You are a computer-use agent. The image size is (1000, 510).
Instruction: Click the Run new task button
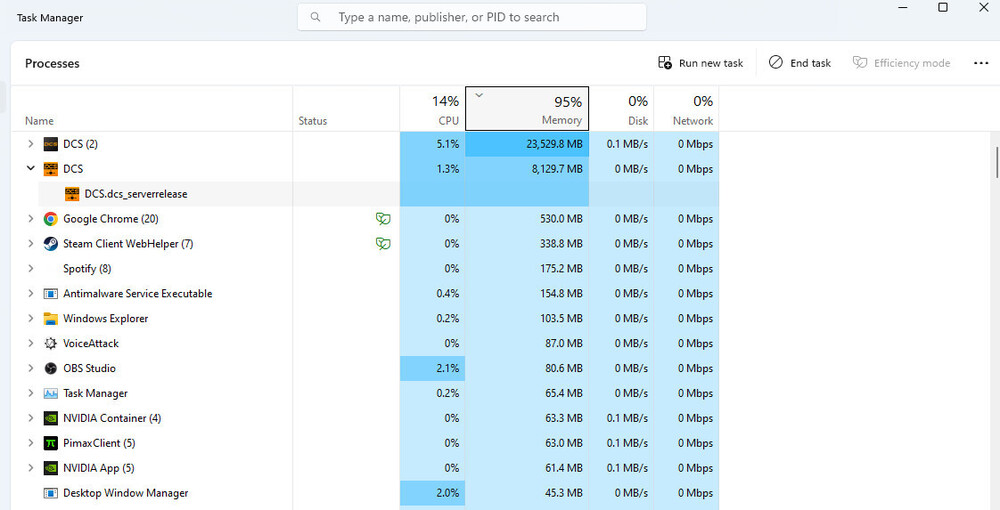point(700,63)
